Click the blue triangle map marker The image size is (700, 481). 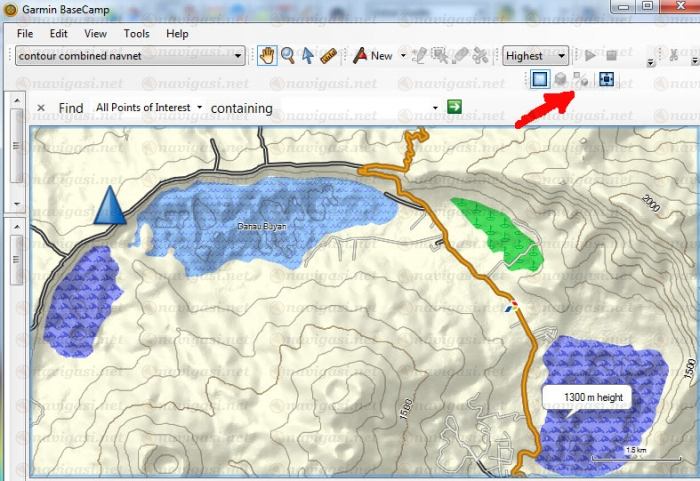click(110, 205)
